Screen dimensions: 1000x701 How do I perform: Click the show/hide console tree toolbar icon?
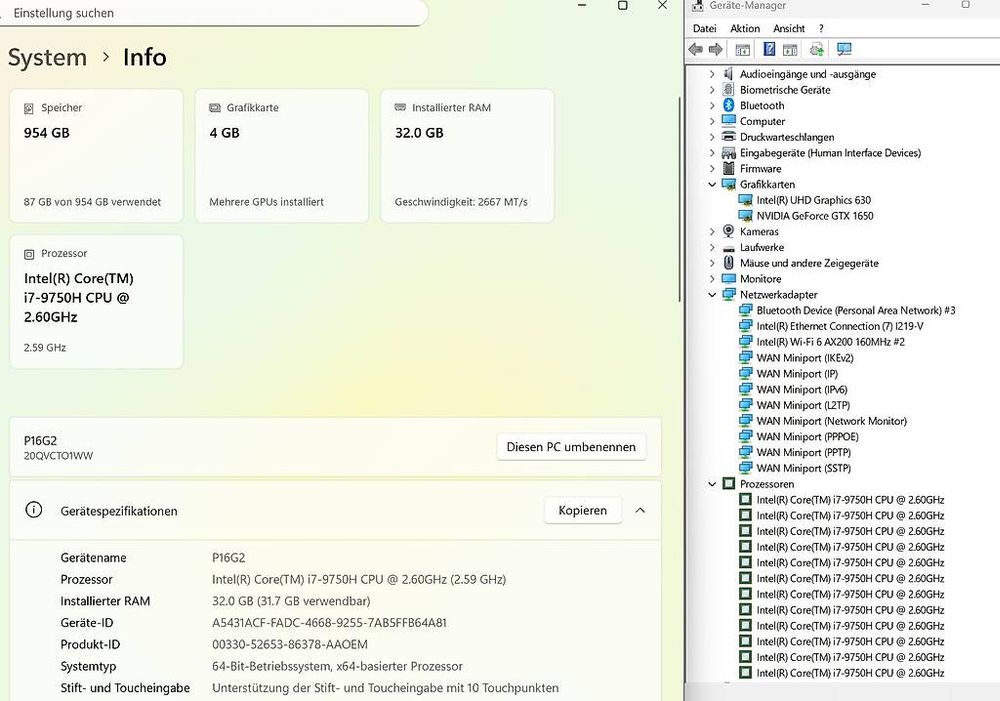point(743,49)
